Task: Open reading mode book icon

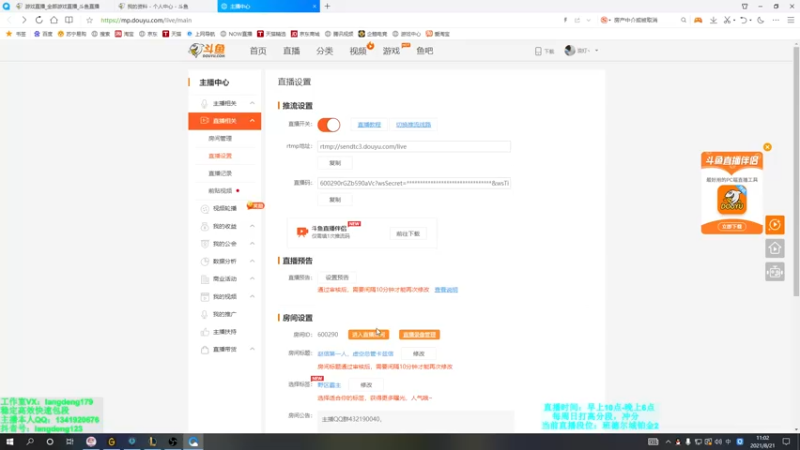Action: point(69,20)
